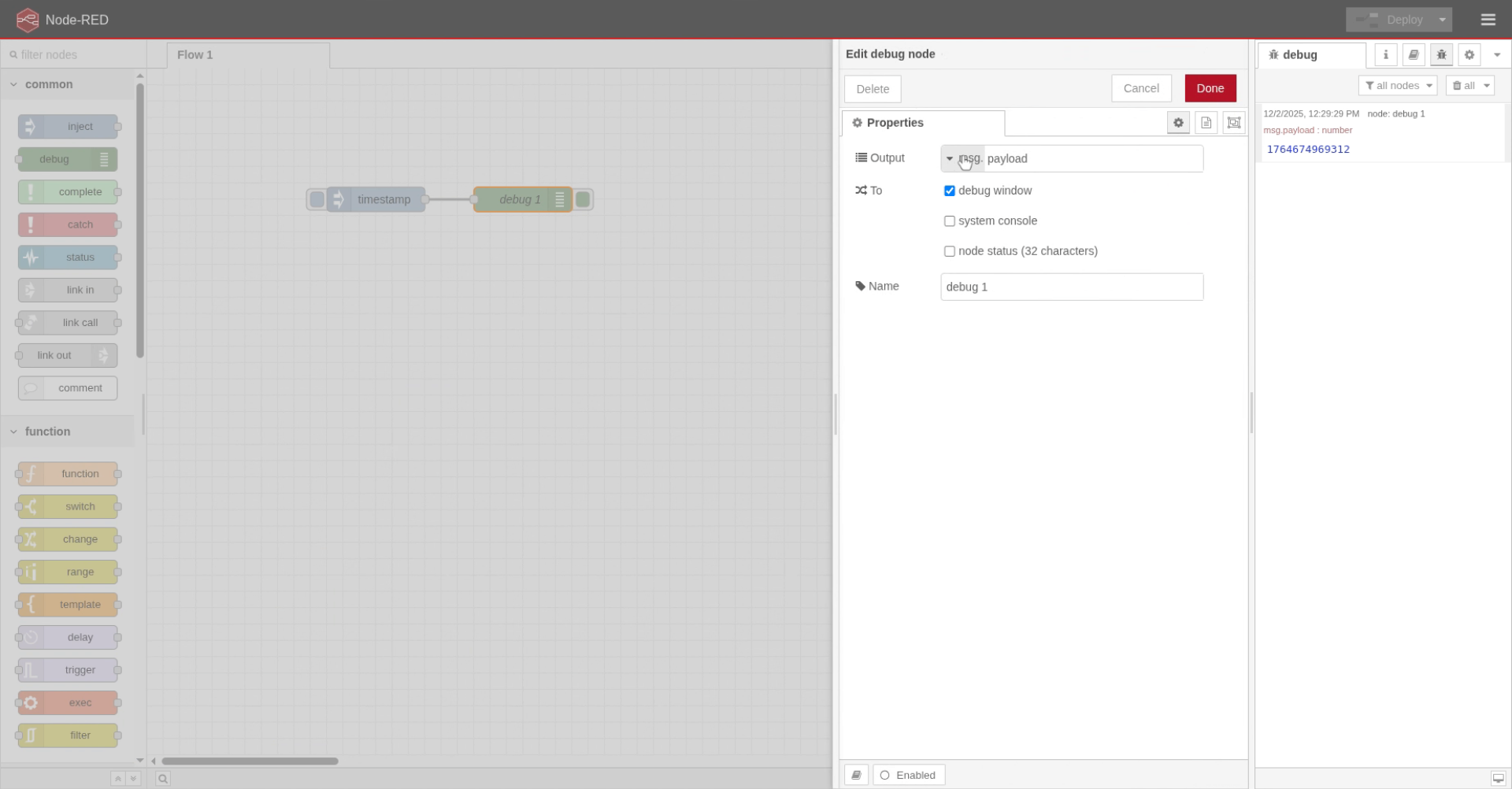Image resolution: width=1512 pixels, height=789 pixels.
Task: Open the debug messages sidebar tab
Action: [x=1440, y=55]
